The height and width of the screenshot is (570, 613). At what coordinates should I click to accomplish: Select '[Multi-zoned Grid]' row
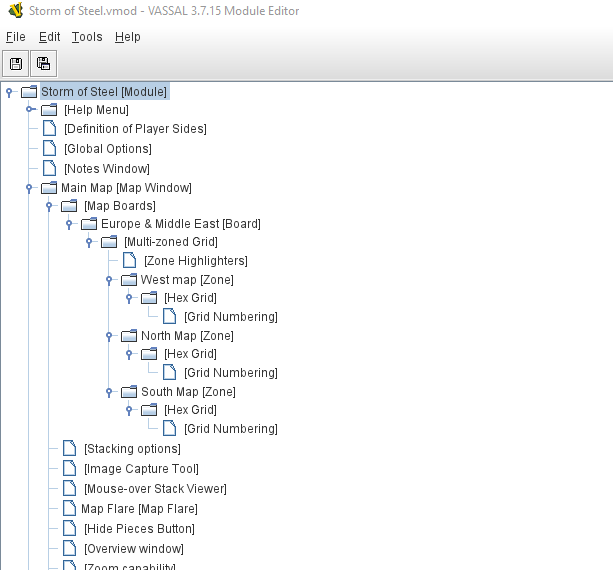tap(171, 242)
